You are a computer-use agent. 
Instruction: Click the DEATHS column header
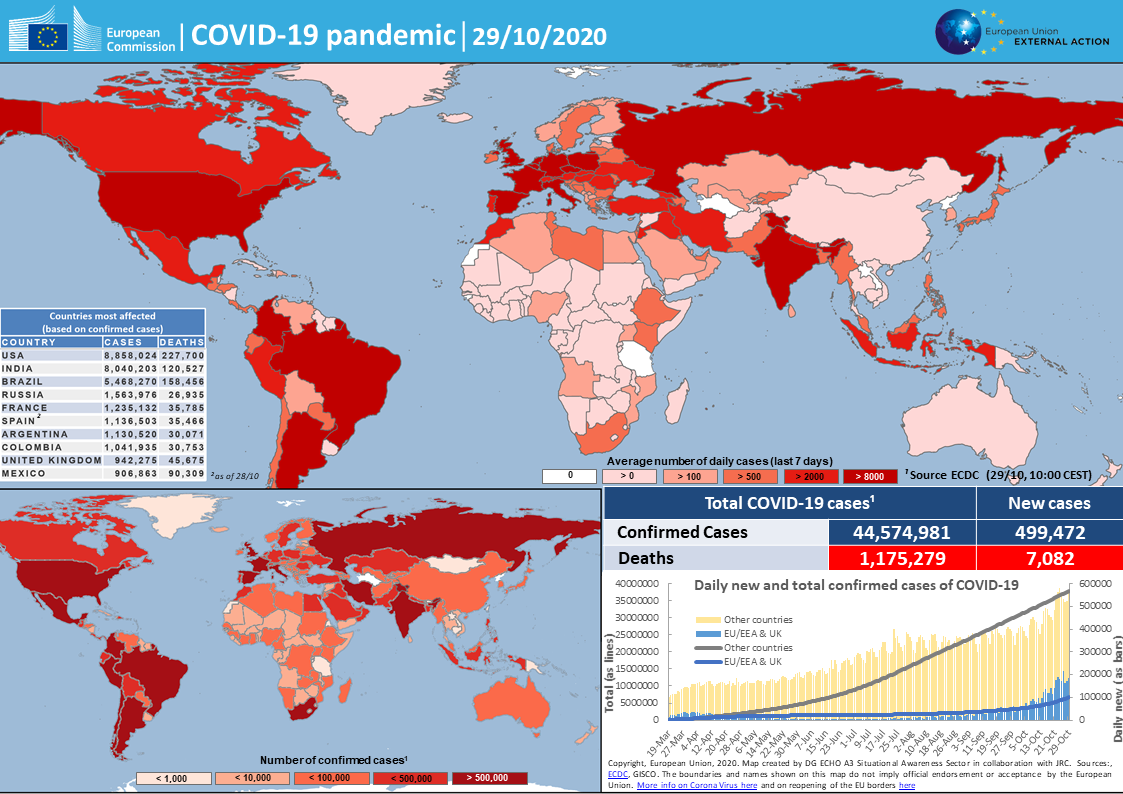[x=181, y=342]
